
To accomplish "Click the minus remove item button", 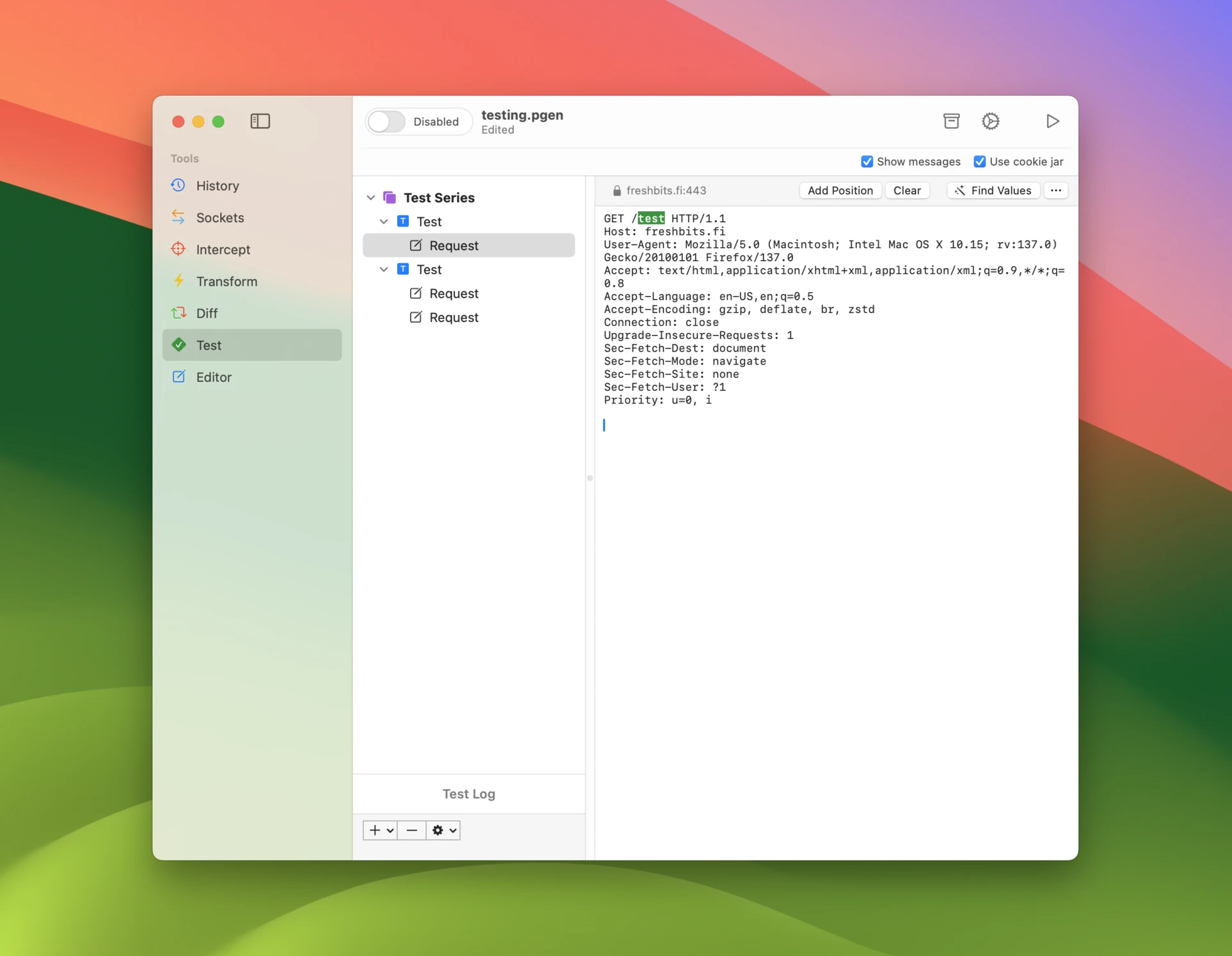I will (x=411, y=830).
